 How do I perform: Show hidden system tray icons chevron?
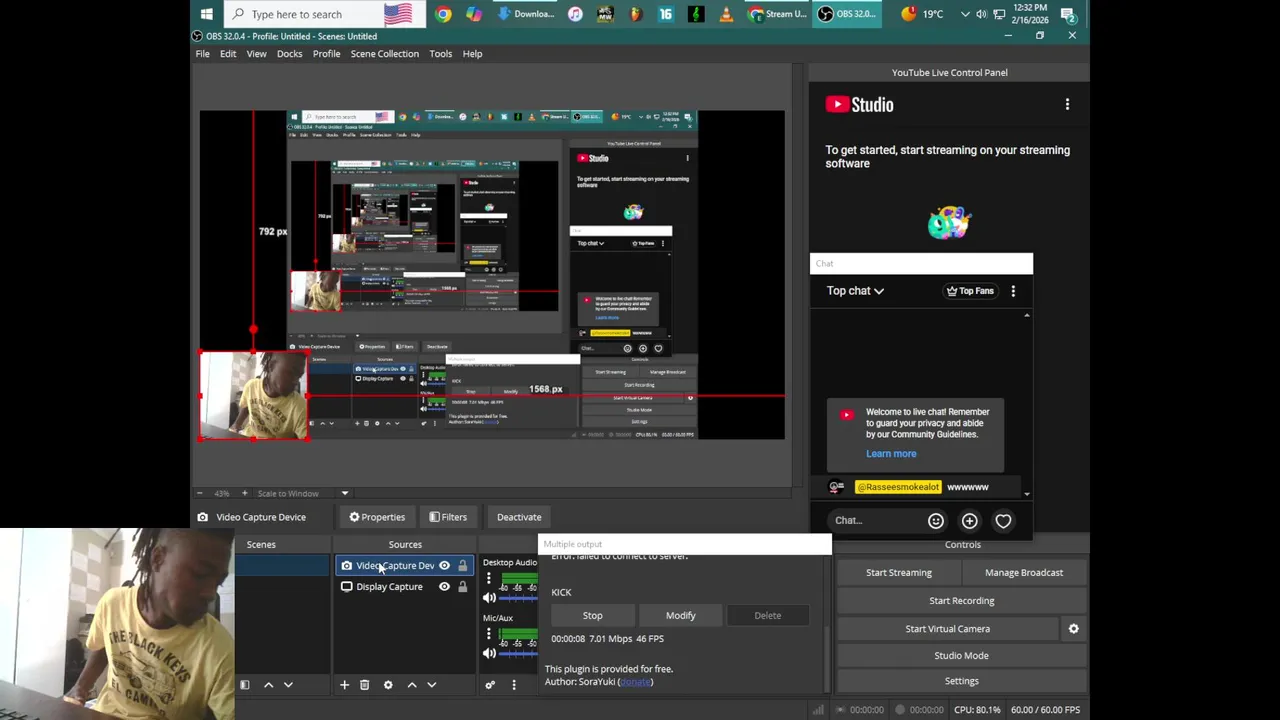[x=965, y=14]
